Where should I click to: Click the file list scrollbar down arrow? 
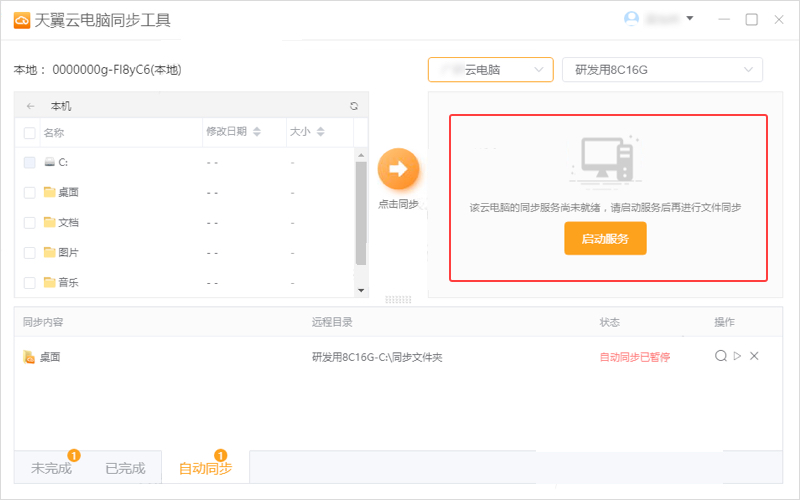361,290
